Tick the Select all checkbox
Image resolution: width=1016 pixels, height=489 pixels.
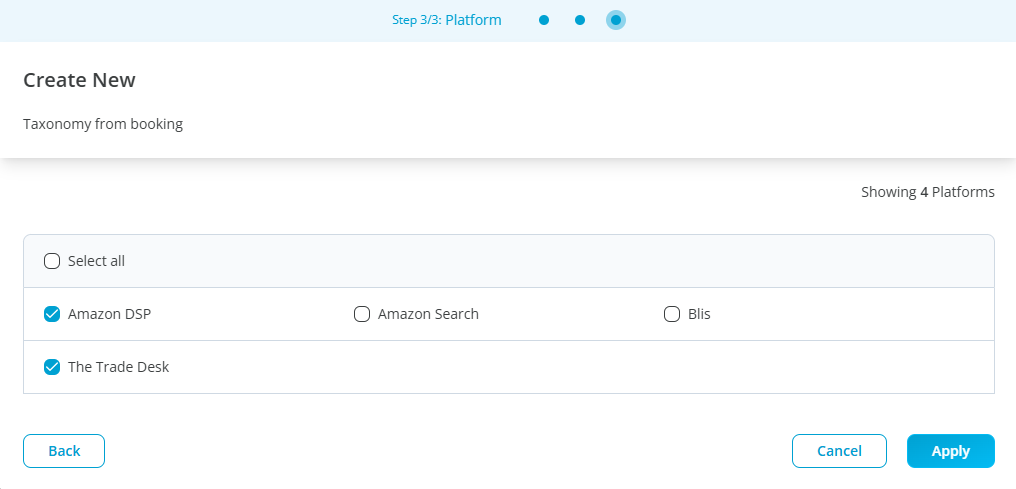pos(52,261)
